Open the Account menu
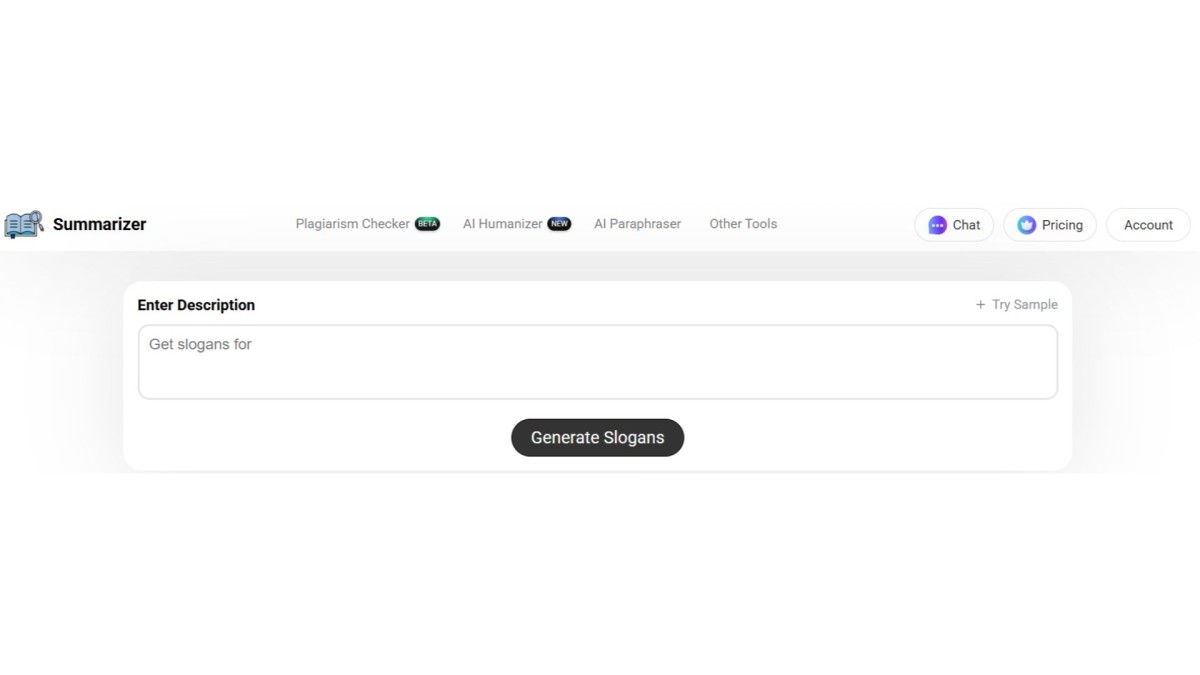 (1148, 225)
